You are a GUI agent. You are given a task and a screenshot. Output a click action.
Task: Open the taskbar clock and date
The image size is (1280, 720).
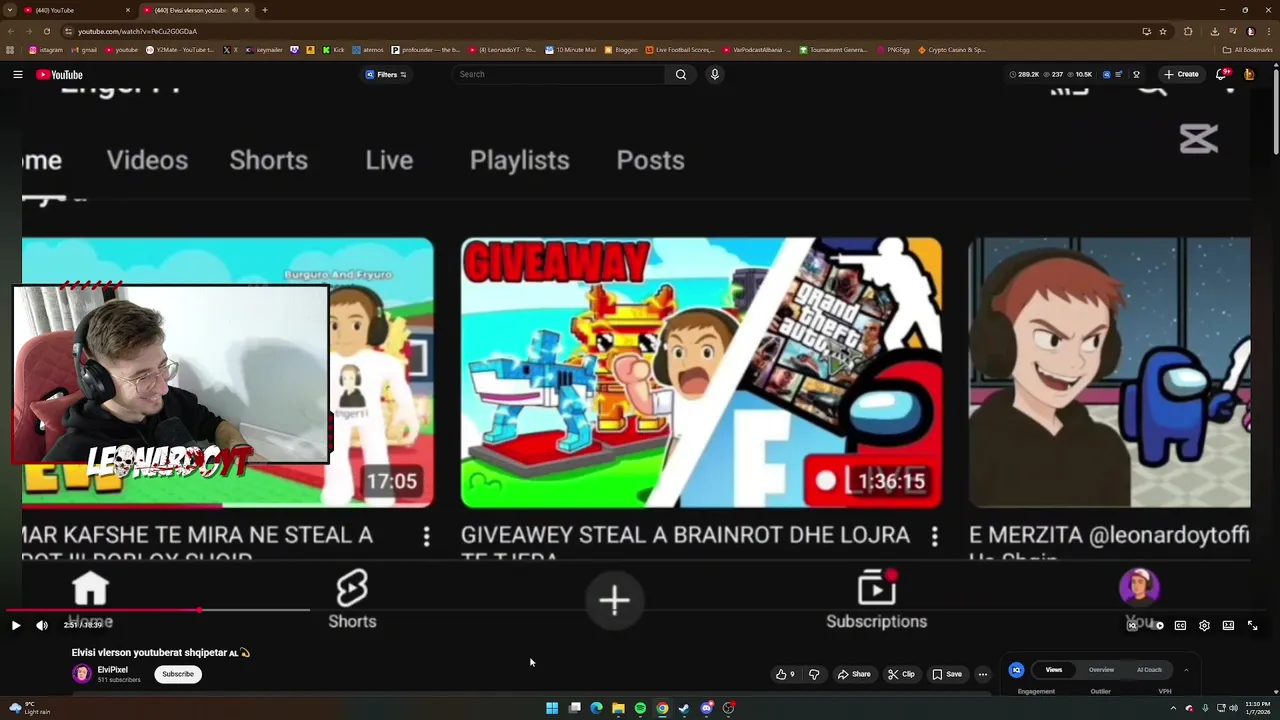[1257, 708]
